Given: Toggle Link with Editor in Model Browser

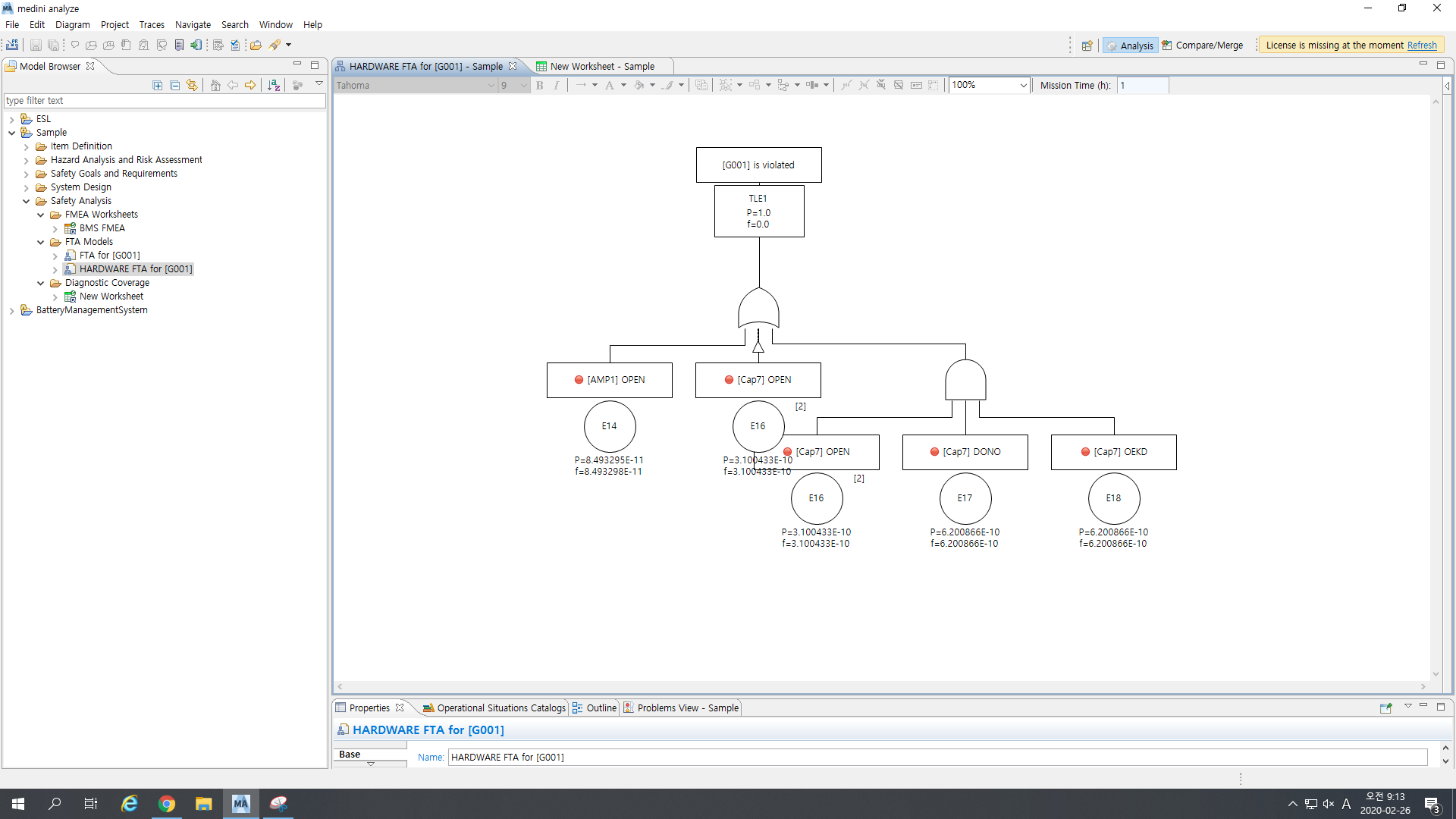Looking at the screenshot, I should (x=193, y=86).
